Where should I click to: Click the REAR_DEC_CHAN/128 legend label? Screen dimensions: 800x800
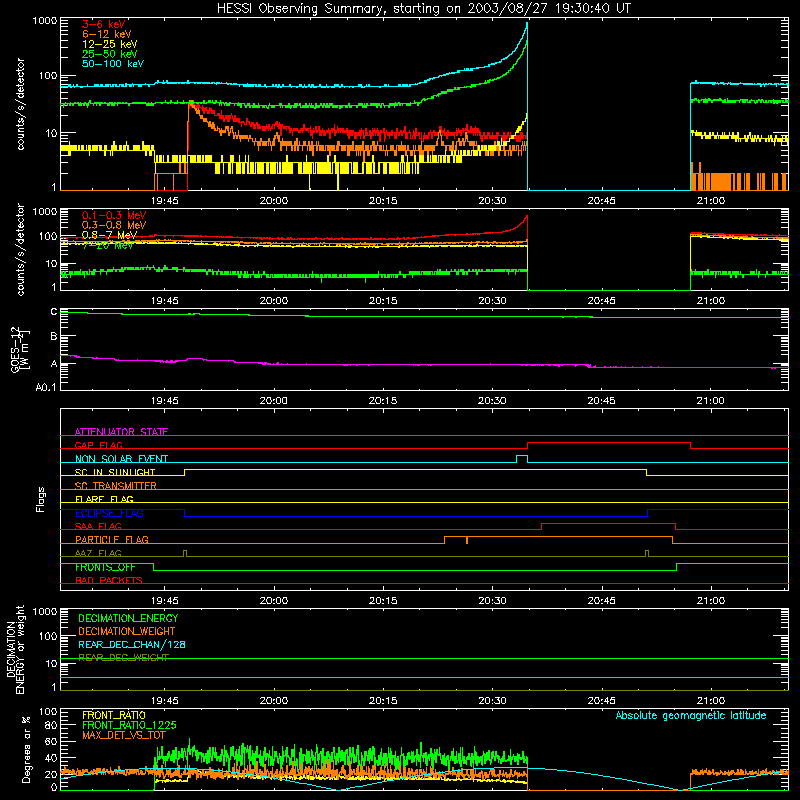click(132, 645)
